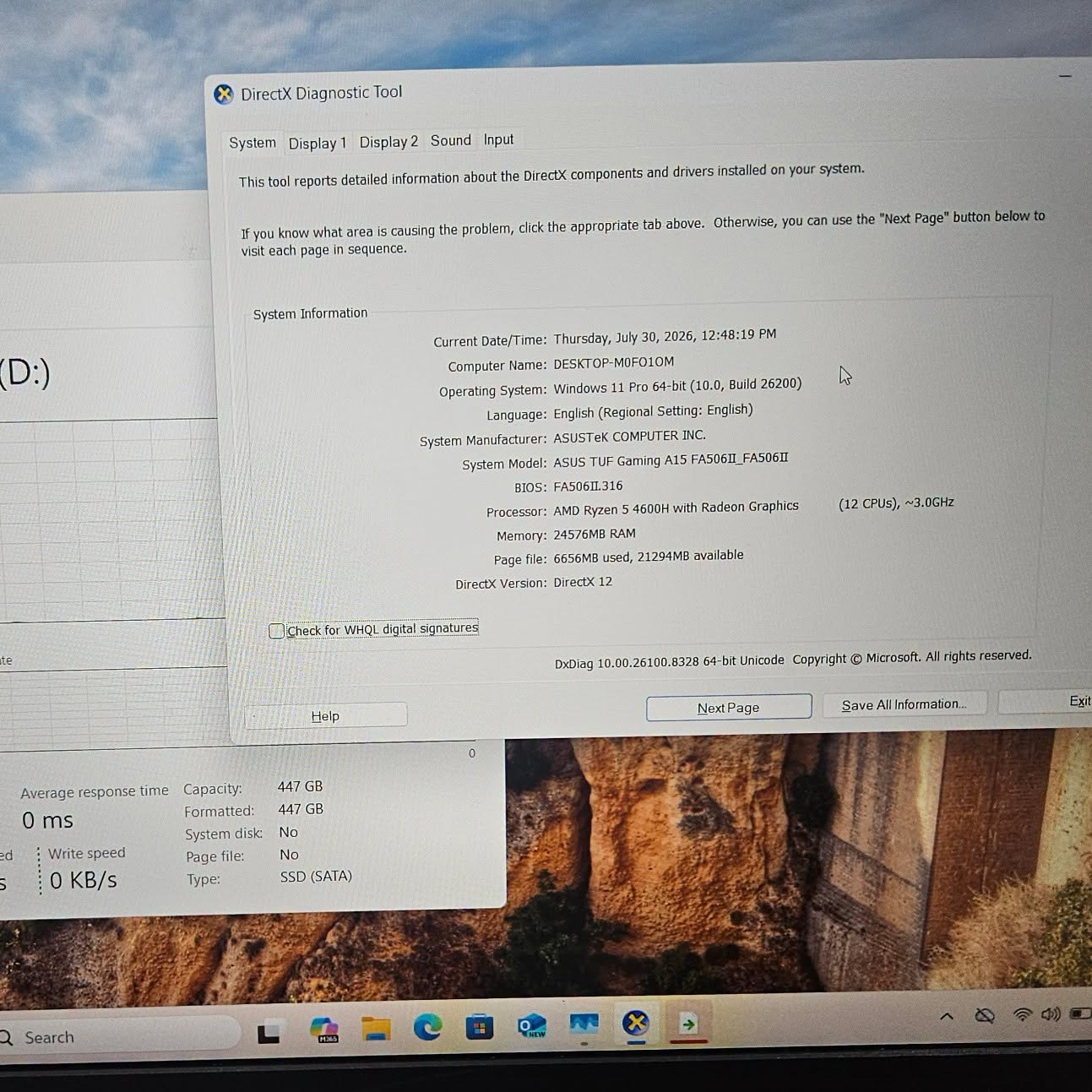Click the ASUSTeK COMPUTER INC. manufacturer value

click(629, 436)
